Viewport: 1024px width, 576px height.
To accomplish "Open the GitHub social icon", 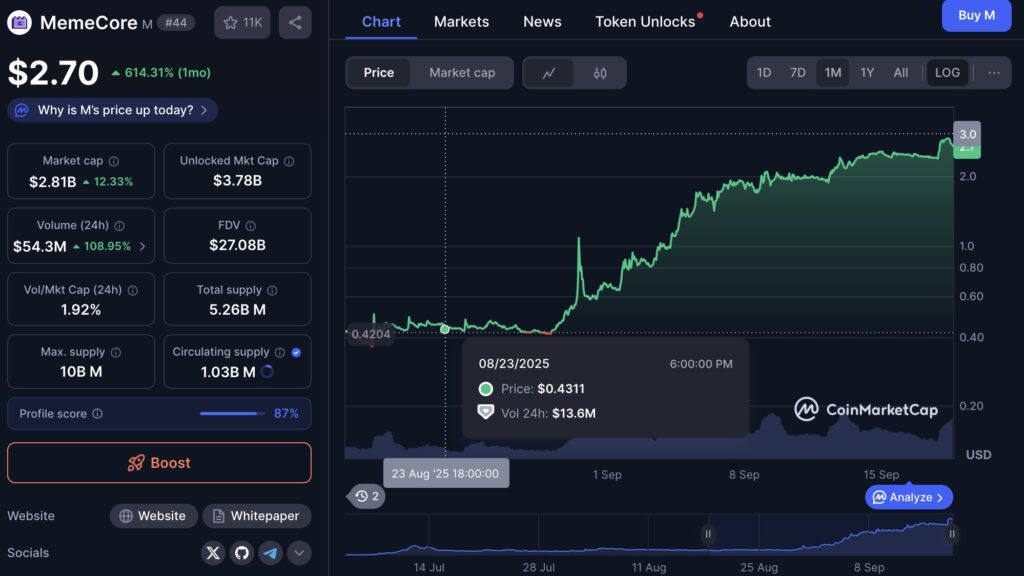I will click(x=242, y=553).
